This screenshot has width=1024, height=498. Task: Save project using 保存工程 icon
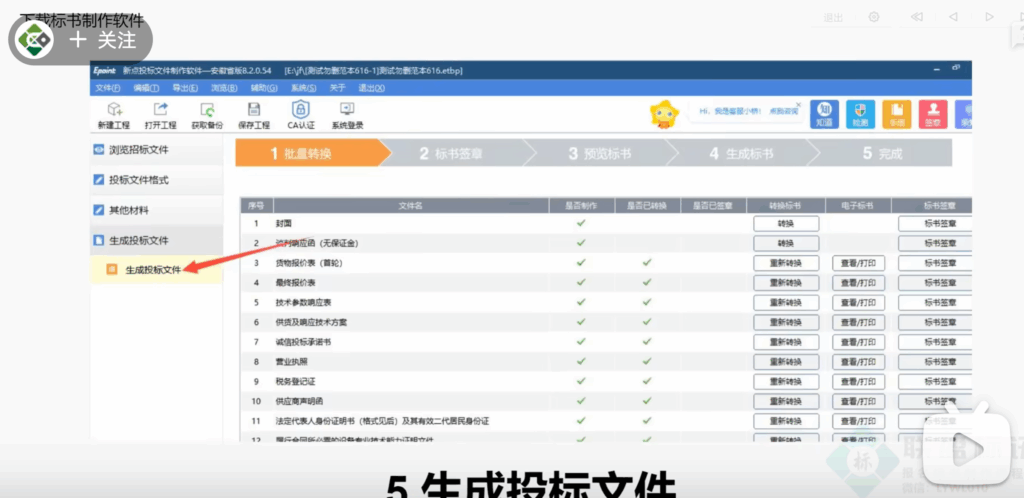pos(254,115)
